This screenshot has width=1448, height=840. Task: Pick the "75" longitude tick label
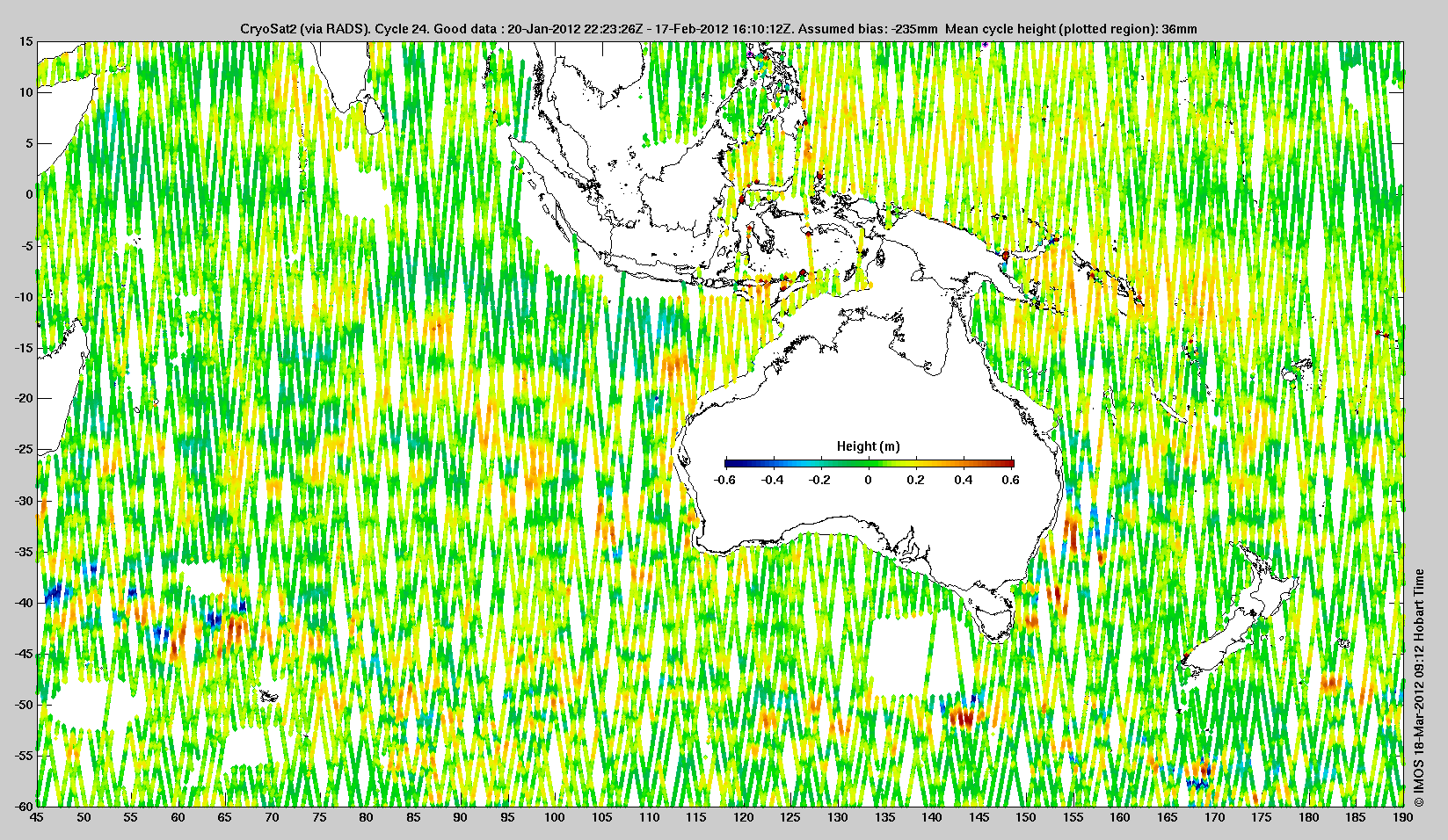click(x=319, y=817)
